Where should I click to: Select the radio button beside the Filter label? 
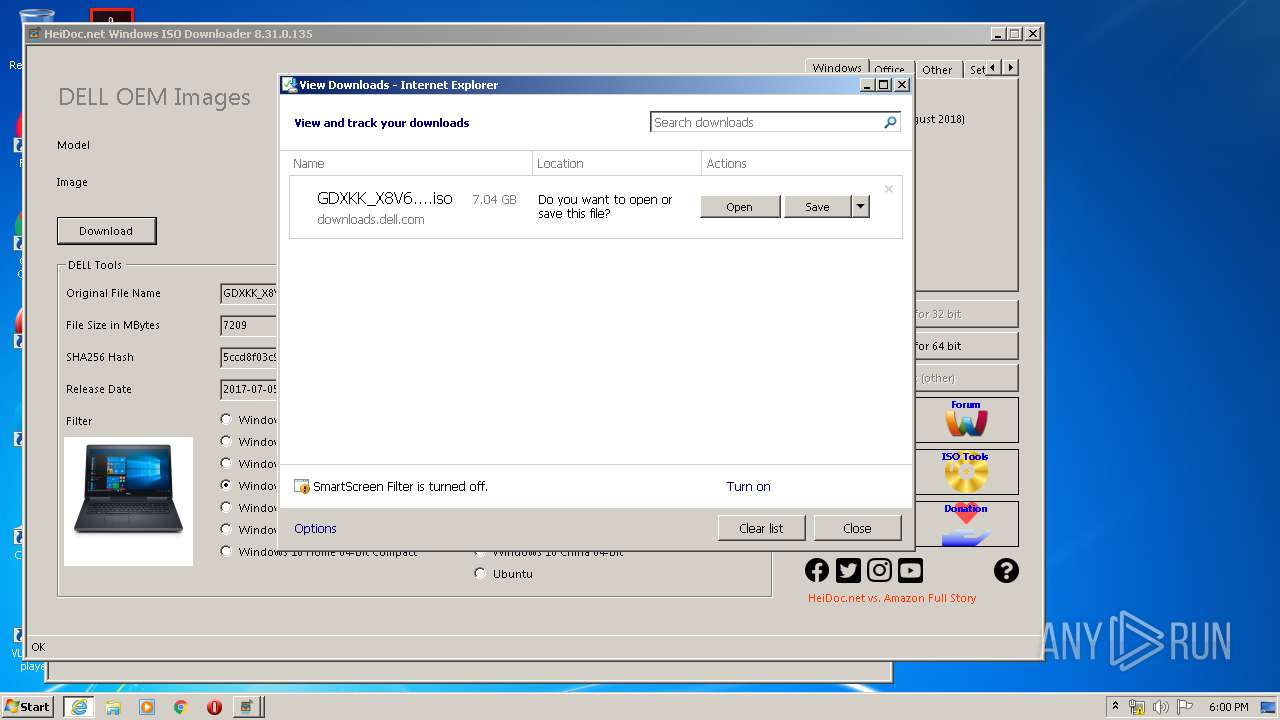point(226,419)
